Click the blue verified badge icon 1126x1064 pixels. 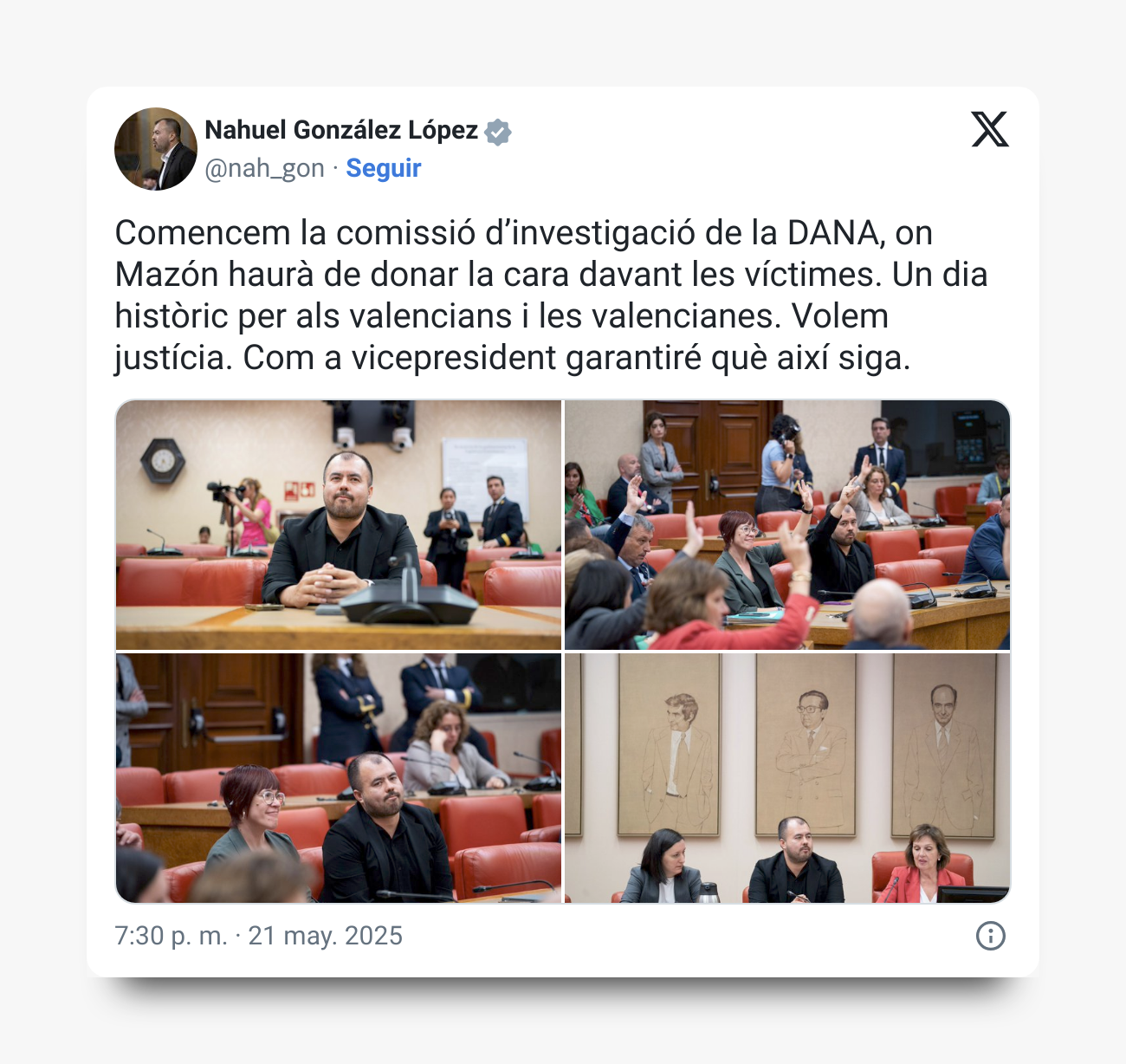click(x=498, y=132)
